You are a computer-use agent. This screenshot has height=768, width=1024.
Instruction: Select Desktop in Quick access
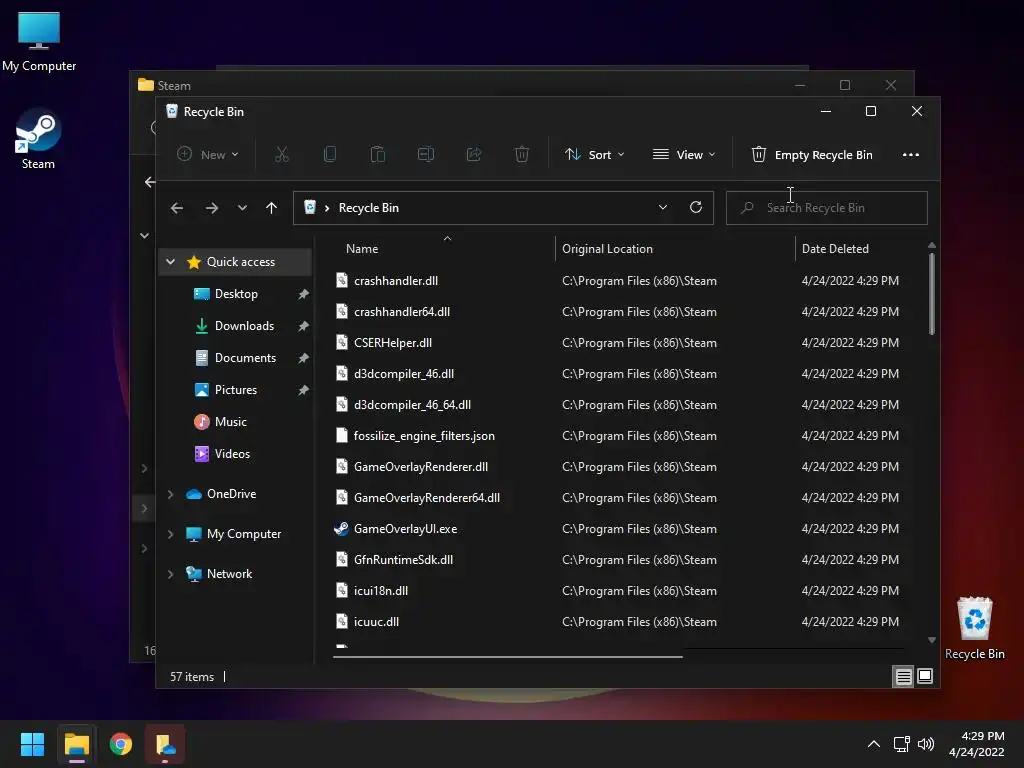236,294
